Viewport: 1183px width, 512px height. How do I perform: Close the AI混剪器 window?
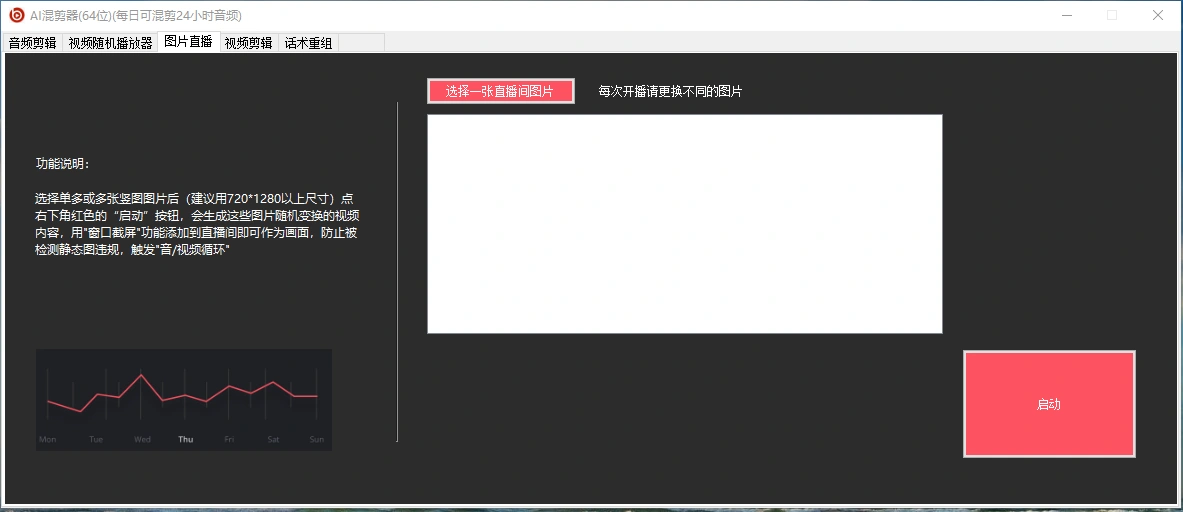click(1158, 15)
